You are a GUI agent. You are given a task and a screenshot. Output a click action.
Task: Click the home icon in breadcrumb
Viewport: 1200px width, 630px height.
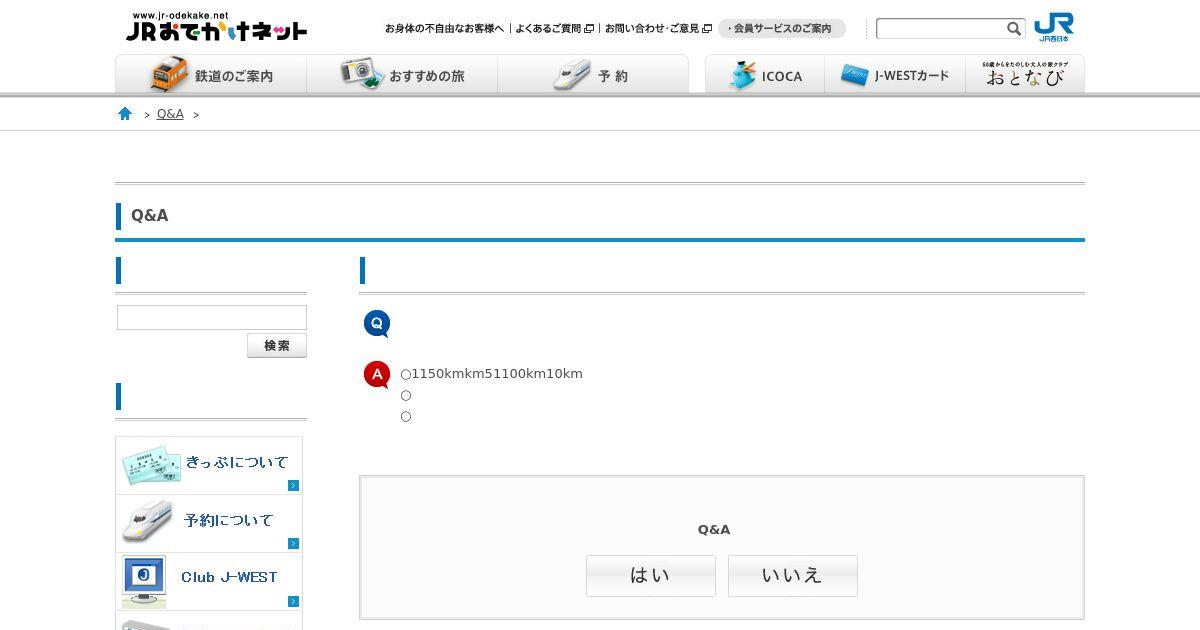[125, 114]
